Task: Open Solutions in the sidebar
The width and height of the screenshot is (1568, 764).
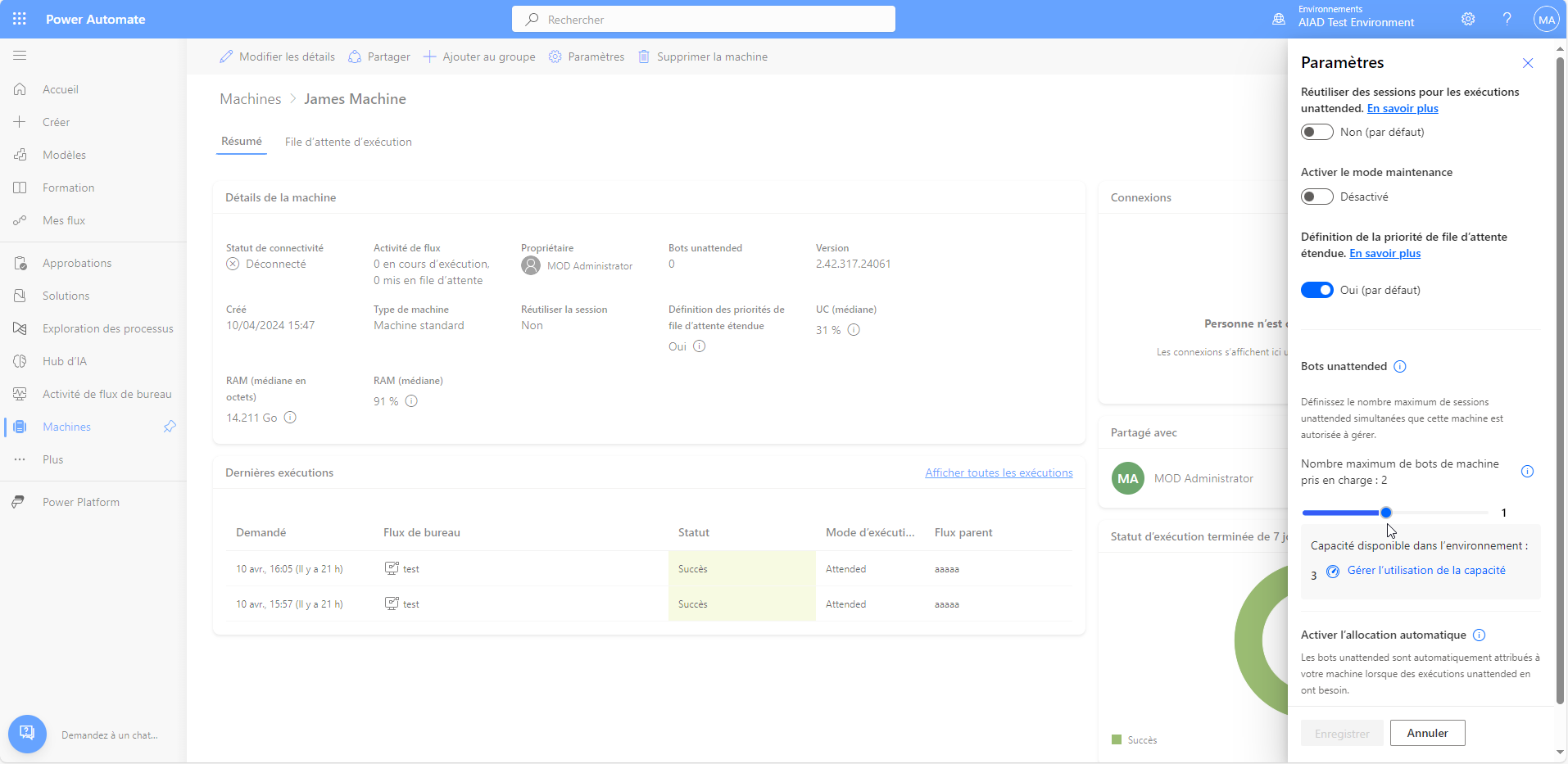Action: click(66, 296)
